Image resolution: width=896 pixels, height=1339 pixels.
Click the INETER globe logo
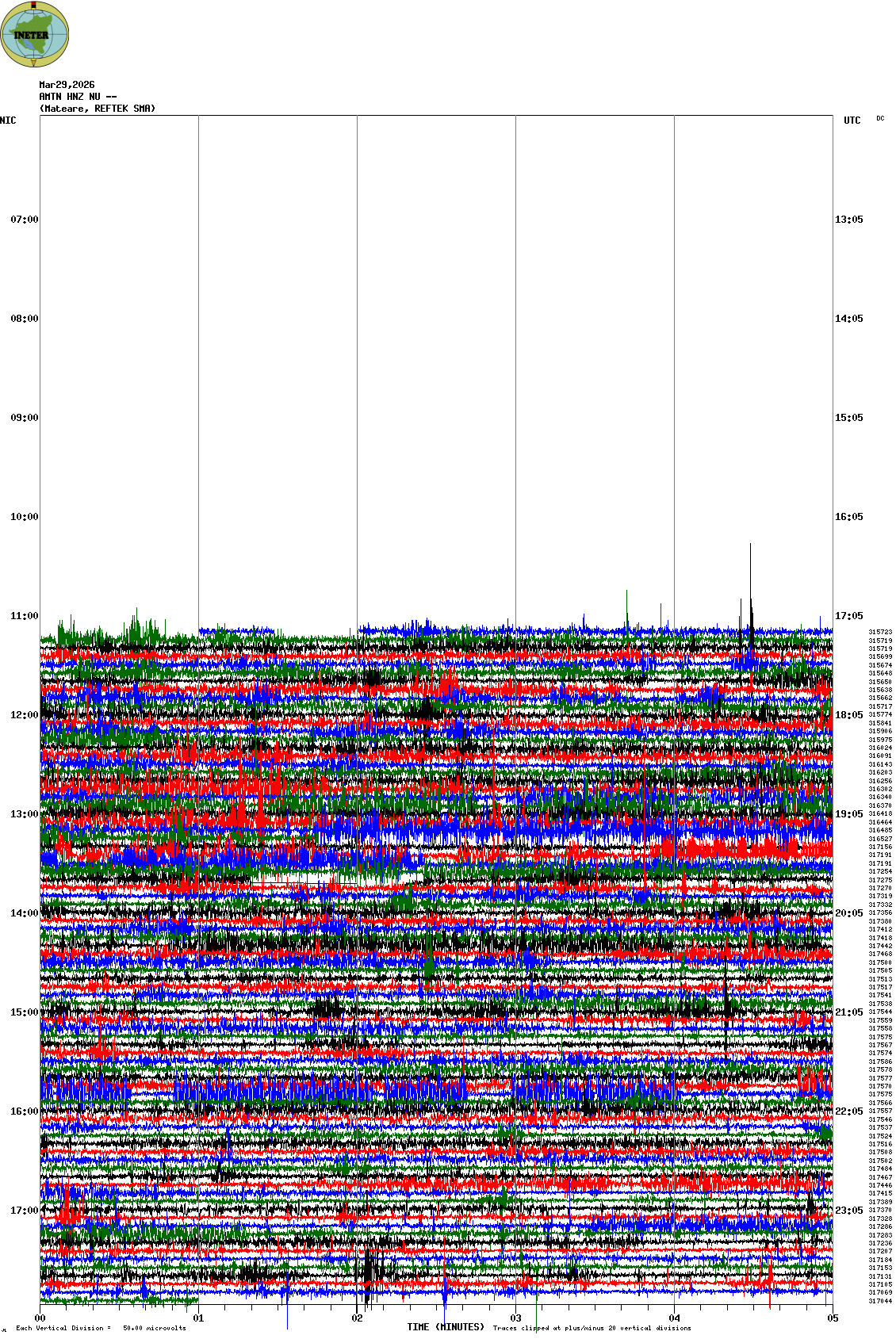(34, 35)
